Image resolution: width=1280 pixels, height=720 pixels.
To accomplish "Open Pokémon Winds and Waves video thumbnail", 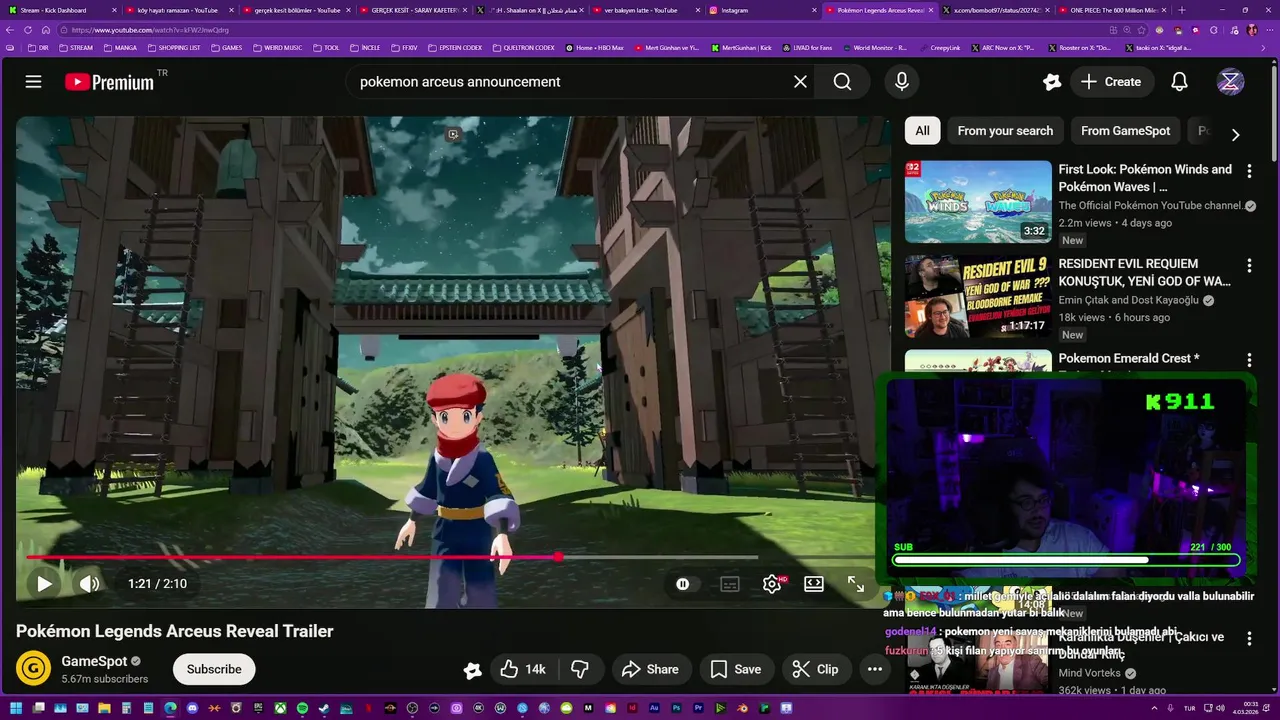I will click(978, 202).
